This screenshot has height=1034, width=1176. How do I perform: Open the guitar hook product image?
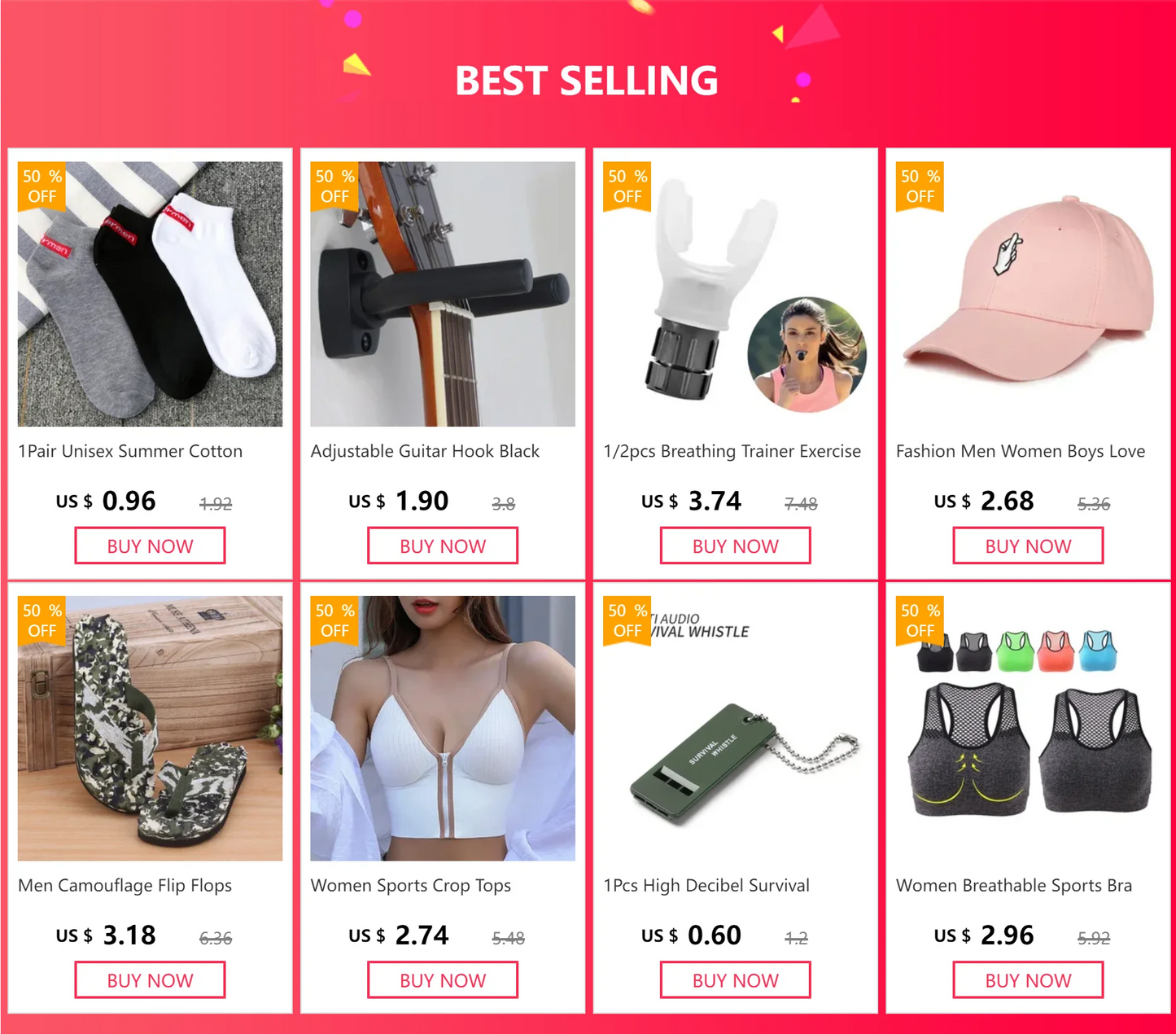pos(443,294)
